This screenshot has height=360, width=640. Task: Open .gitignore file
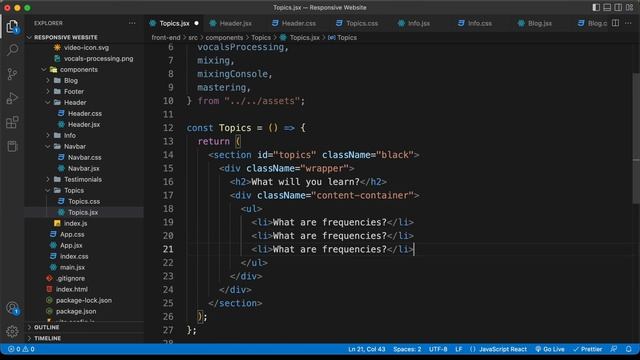coord(71,278)
